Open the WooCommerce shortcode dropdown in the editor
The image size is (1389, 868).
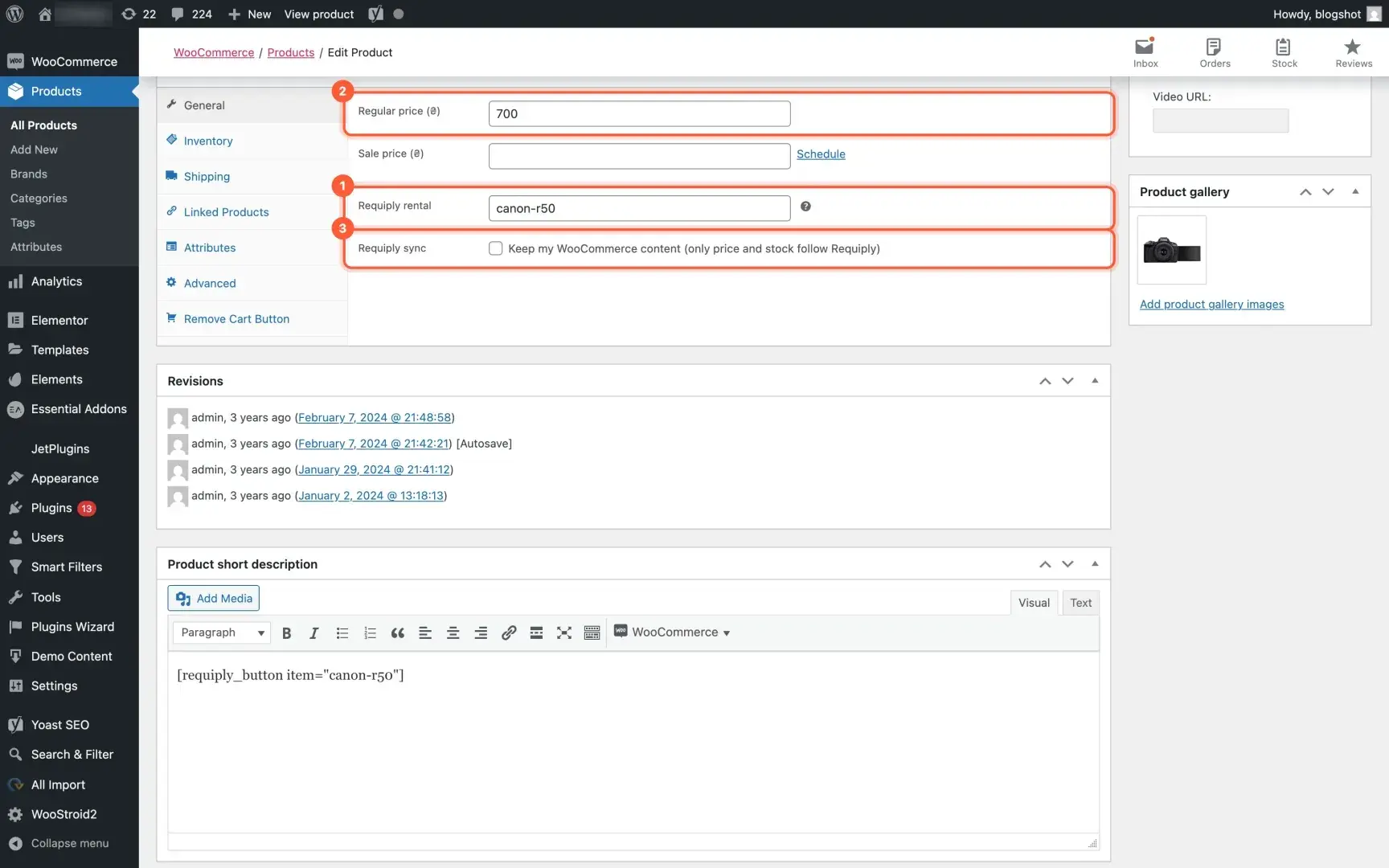[672, 633]
